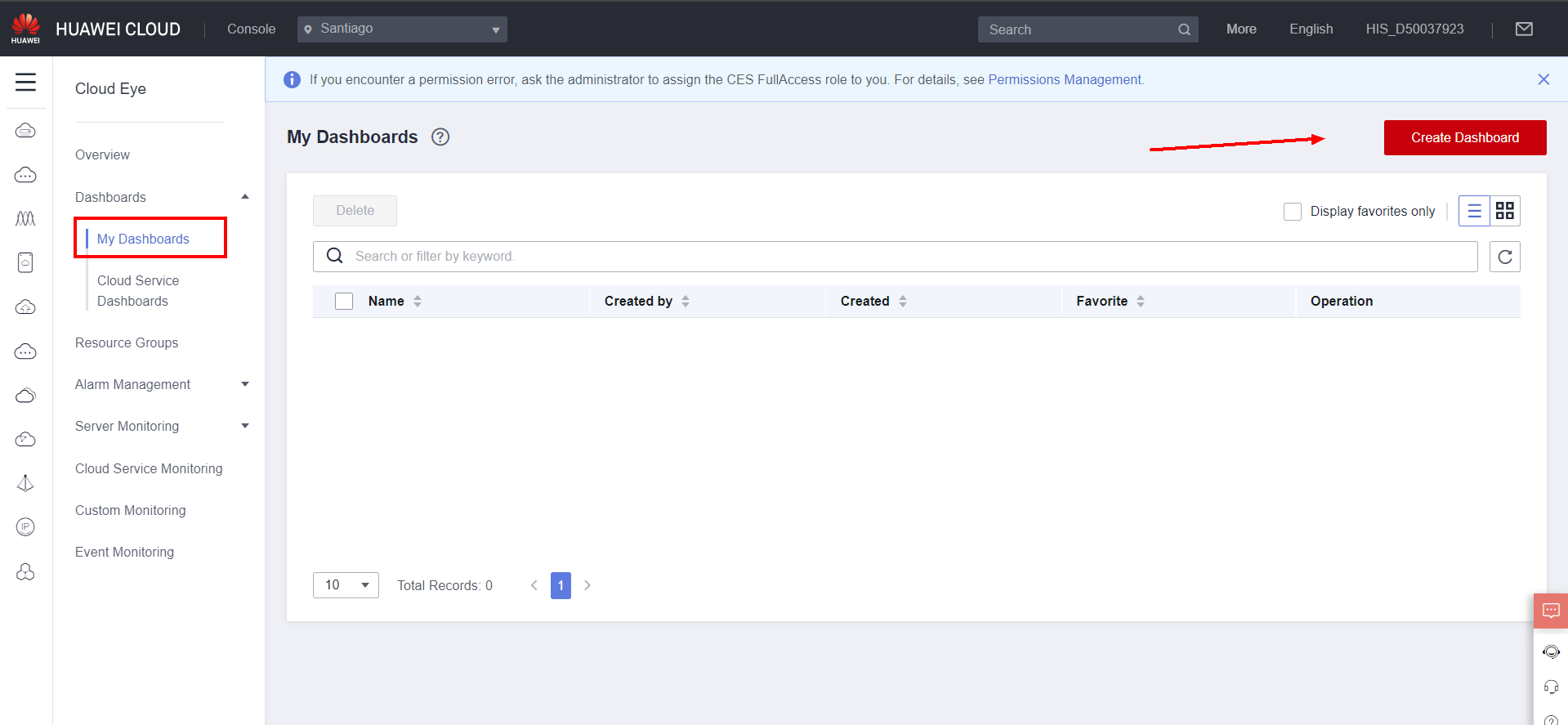Go to the Overview page

pos(102,154)
